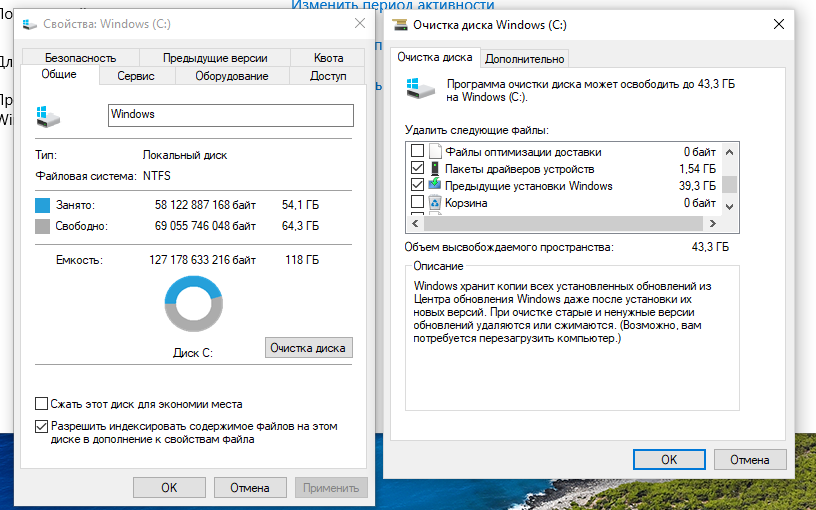
Task: Click the Локальный диск type value
Action: (x=185, y=155)
